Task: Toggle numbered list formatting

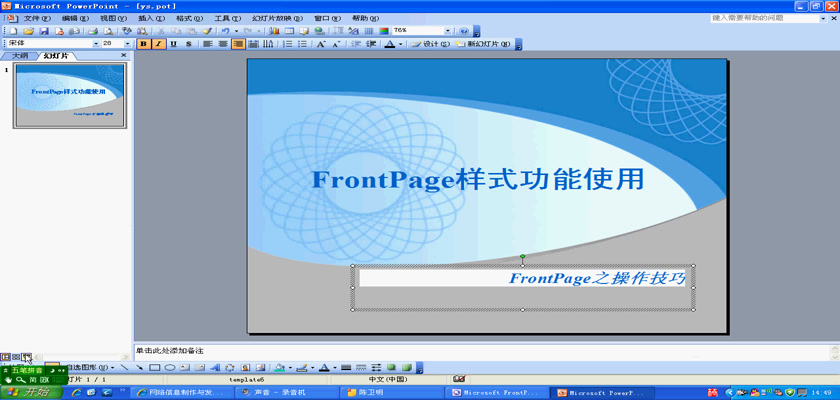Action: [x=287, y=44]
